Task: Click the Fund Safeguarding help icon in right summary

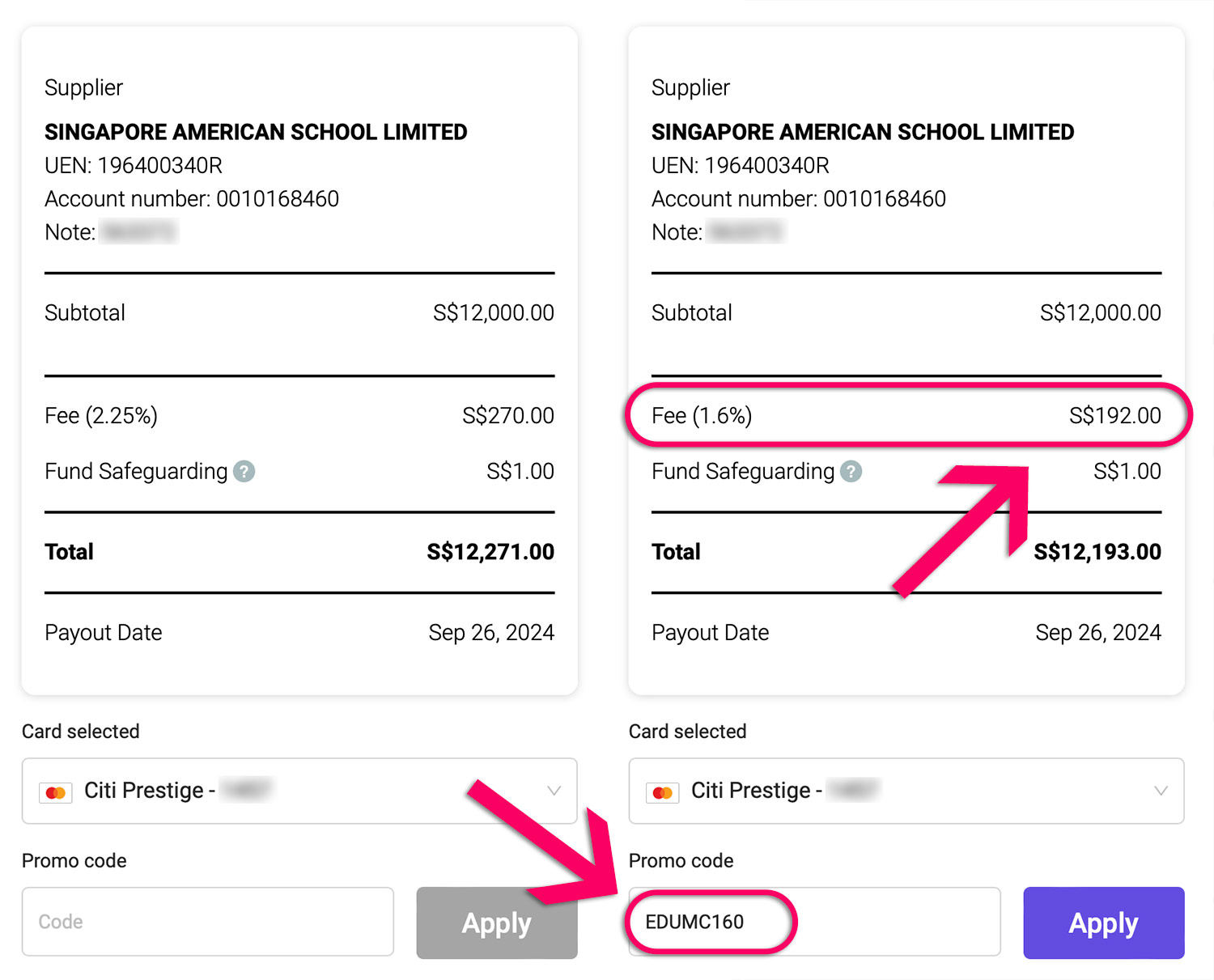Action: click(x=851, y=471)
